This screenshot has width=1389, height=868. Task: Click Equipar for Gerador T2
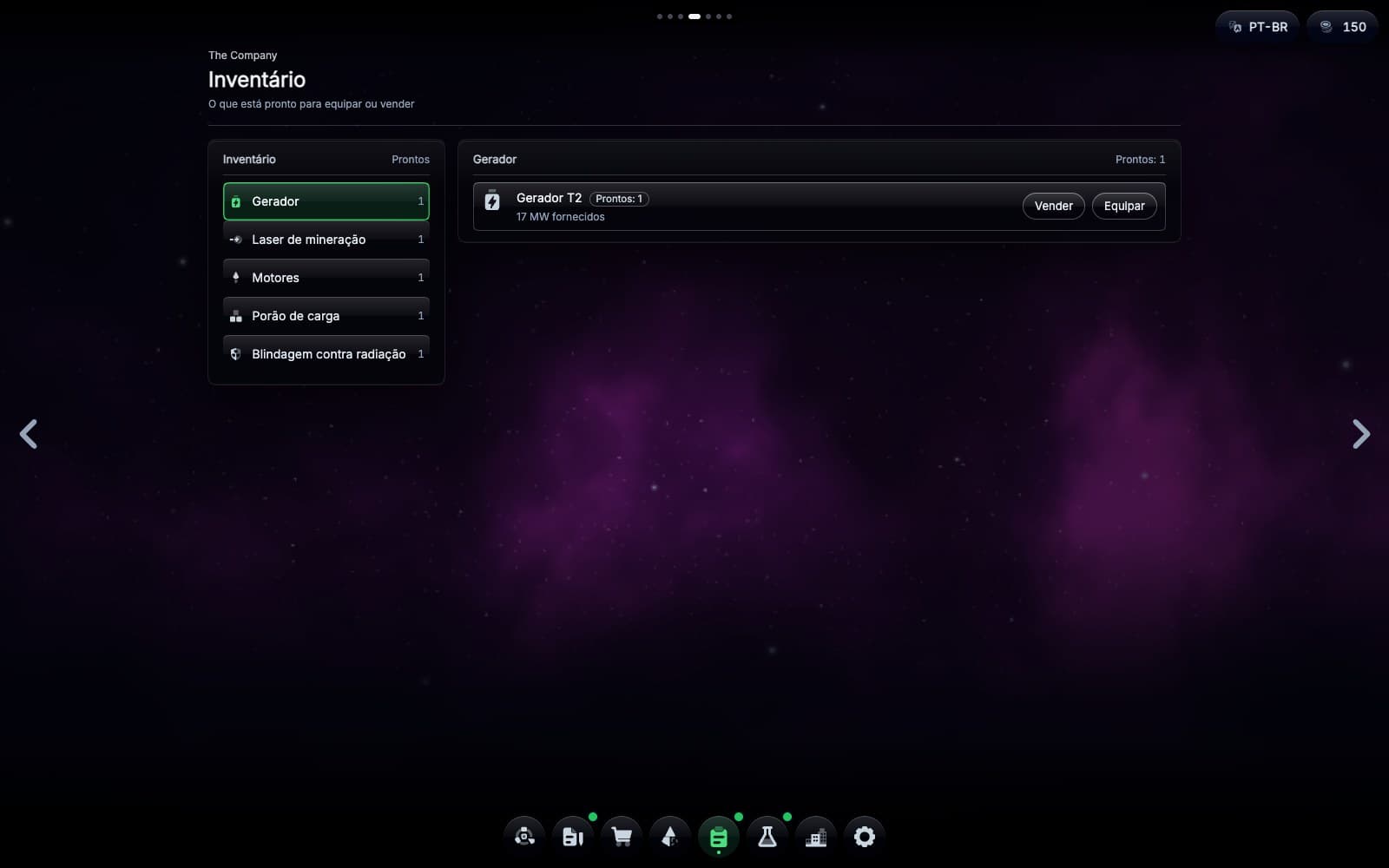click(x=1124, y=206)
